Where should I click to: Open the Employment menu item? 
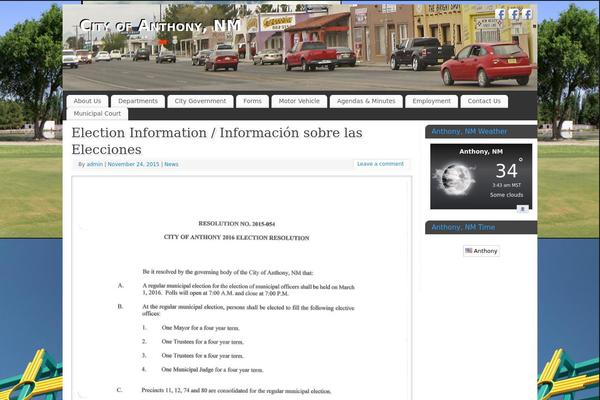tap(431, 101)
